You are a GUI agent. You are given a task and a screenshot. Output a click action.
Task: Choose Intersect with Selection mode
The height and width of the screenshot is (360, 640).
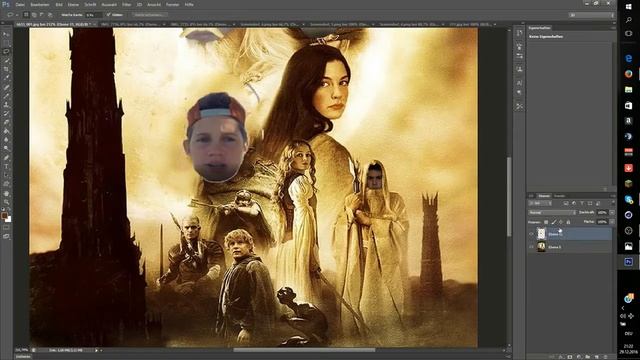(50, 15)
